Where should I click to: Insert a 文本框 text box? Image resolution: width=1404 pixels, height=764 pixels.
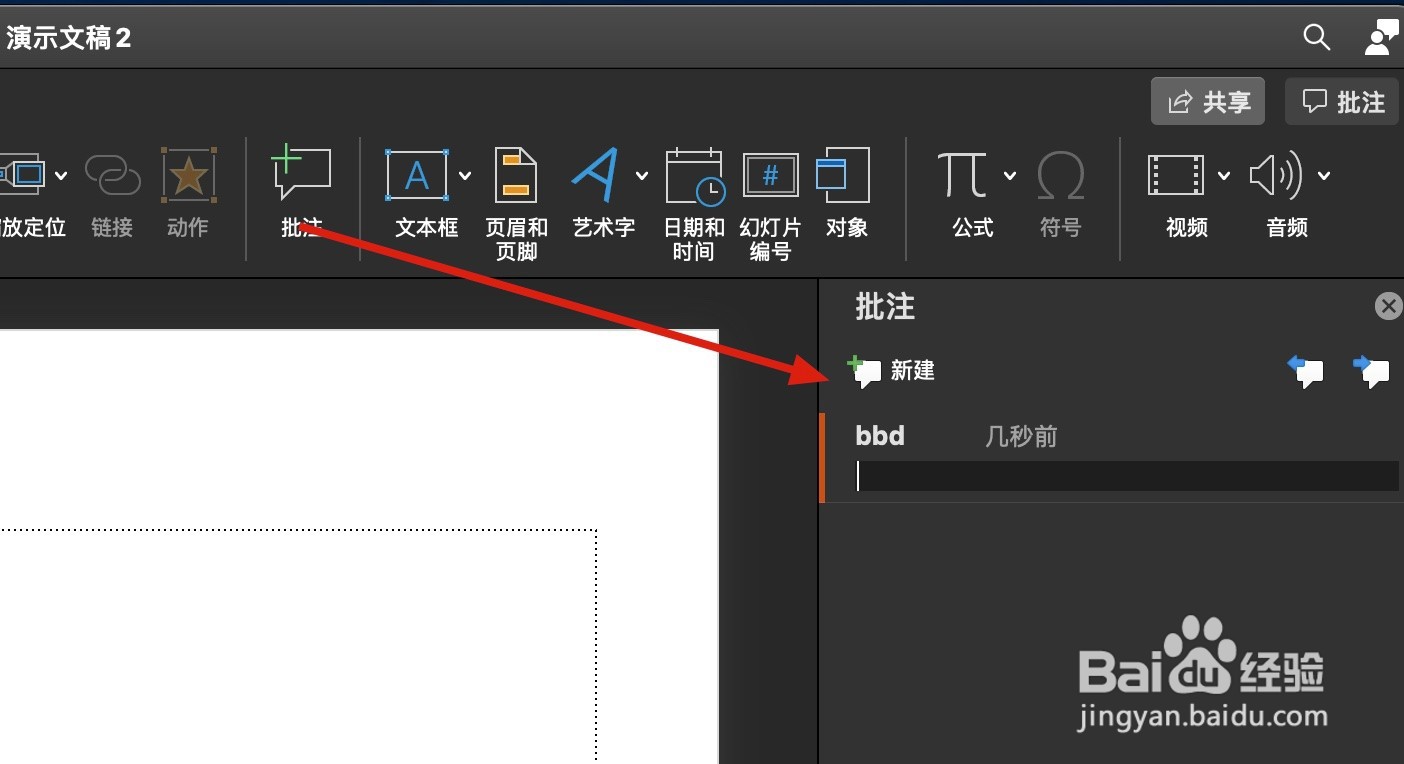tap(417, 176)
